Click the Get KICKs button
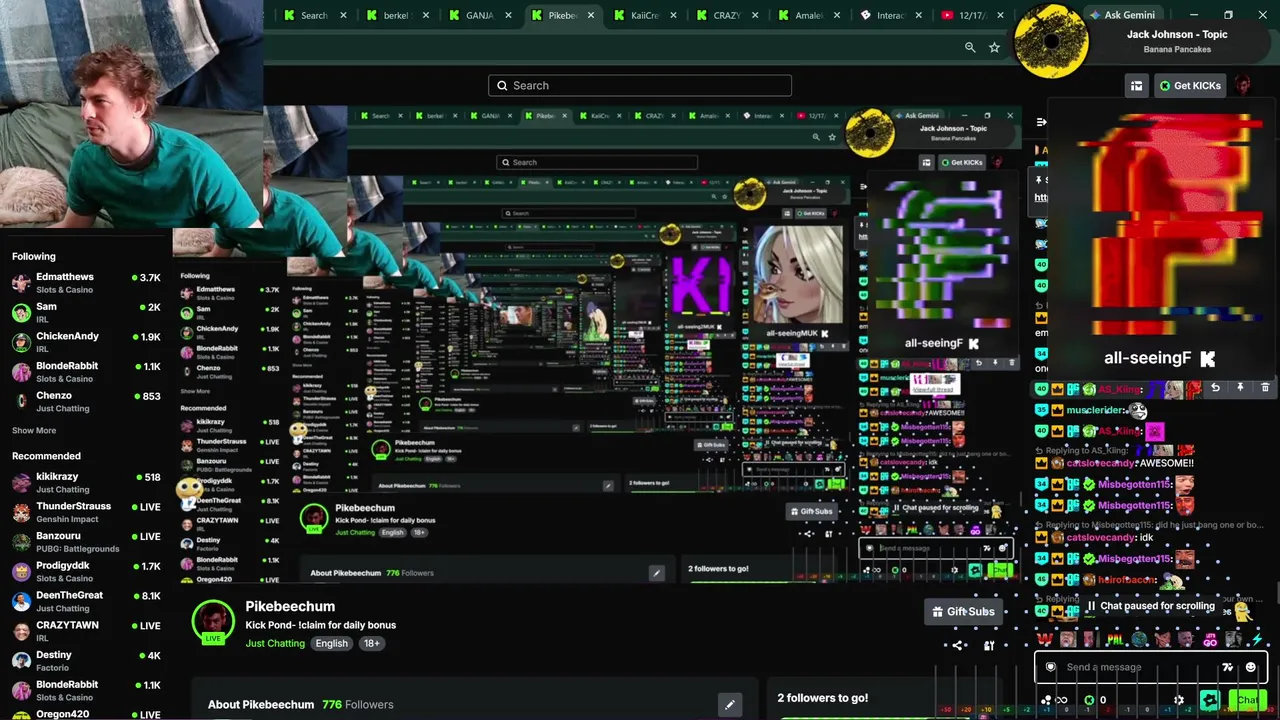 tap(1190, 86)
